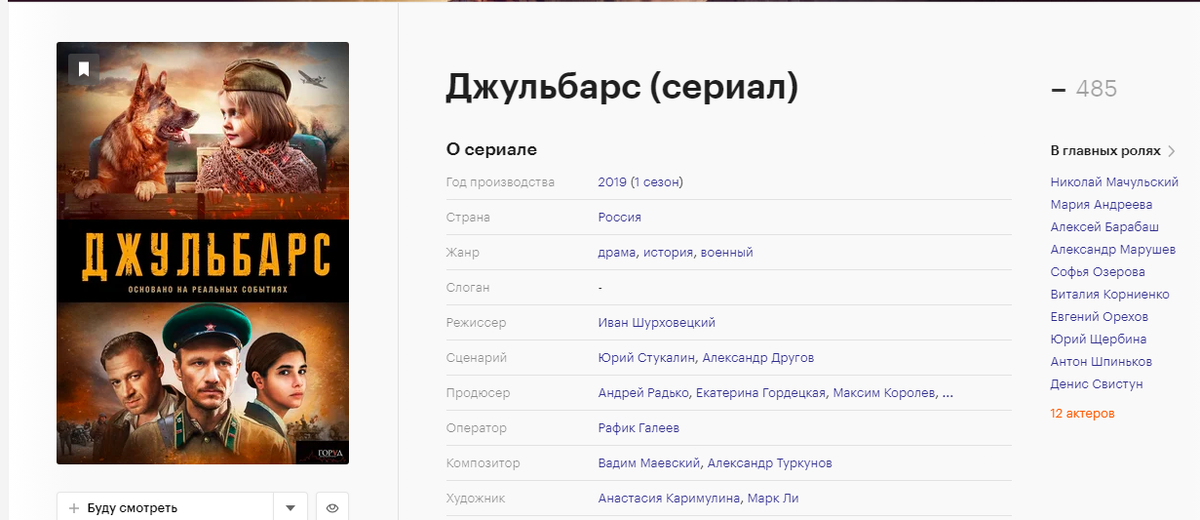Open producer Екатерина Гордецкая
This screenshot has height=520, width=1200.
point(761,393)
